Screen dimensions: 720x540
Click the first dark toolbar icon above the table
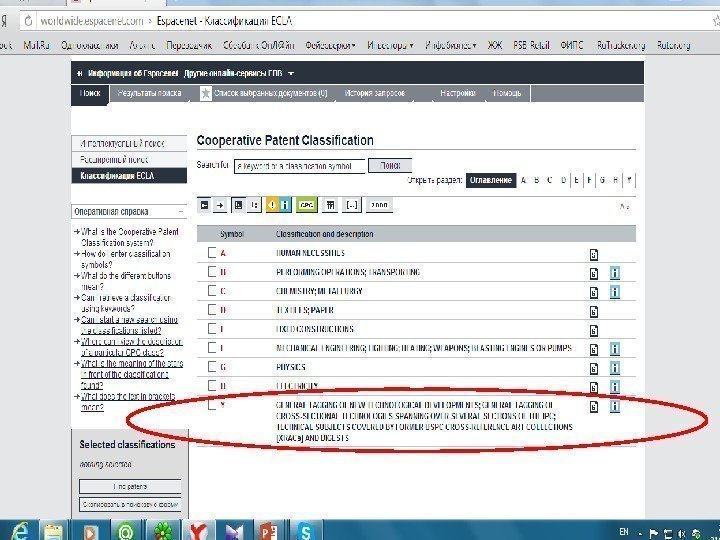(204, 205)
